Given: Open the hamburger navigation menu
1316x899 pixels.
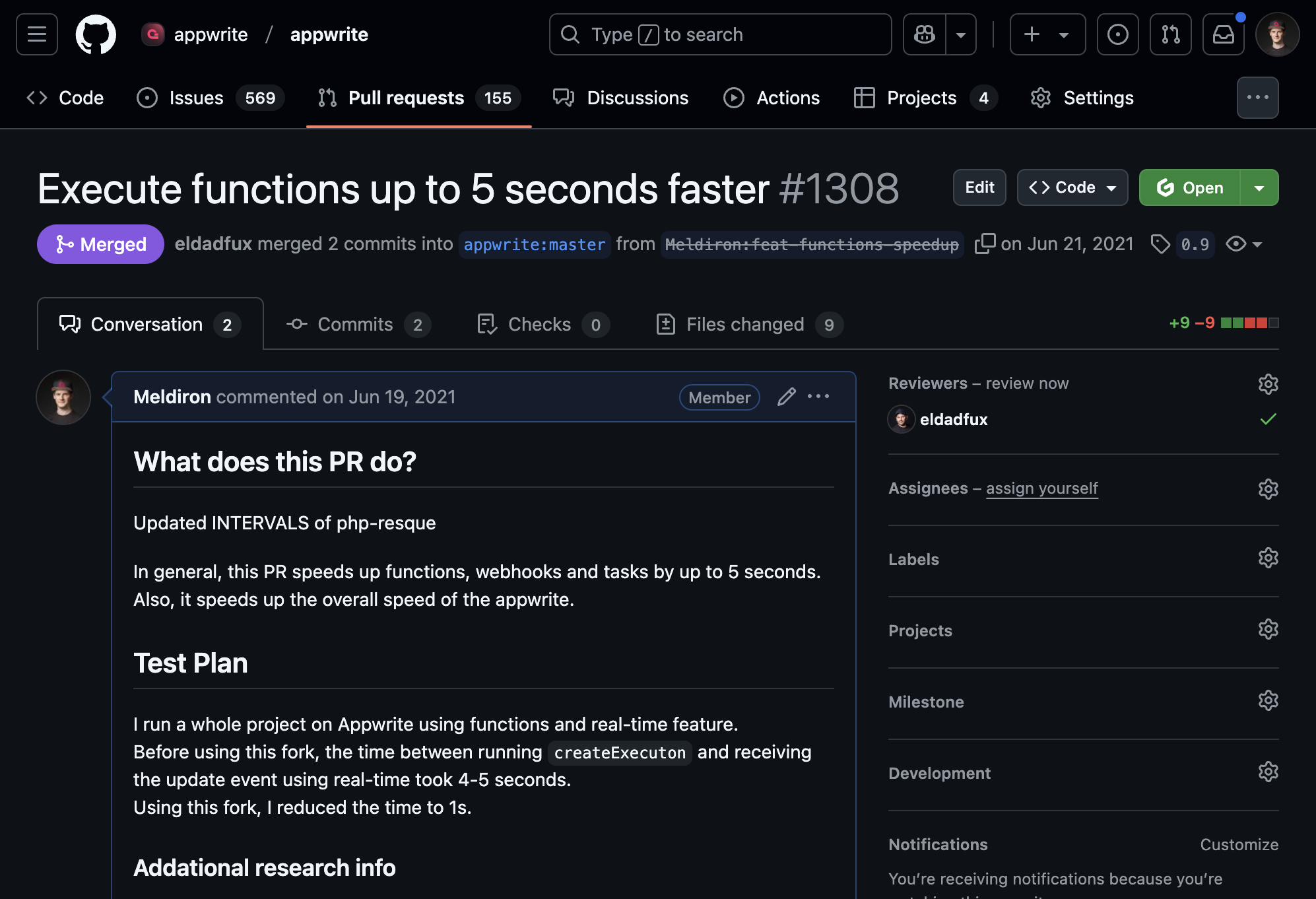Looking at the screenshot, I should [37, 34].
